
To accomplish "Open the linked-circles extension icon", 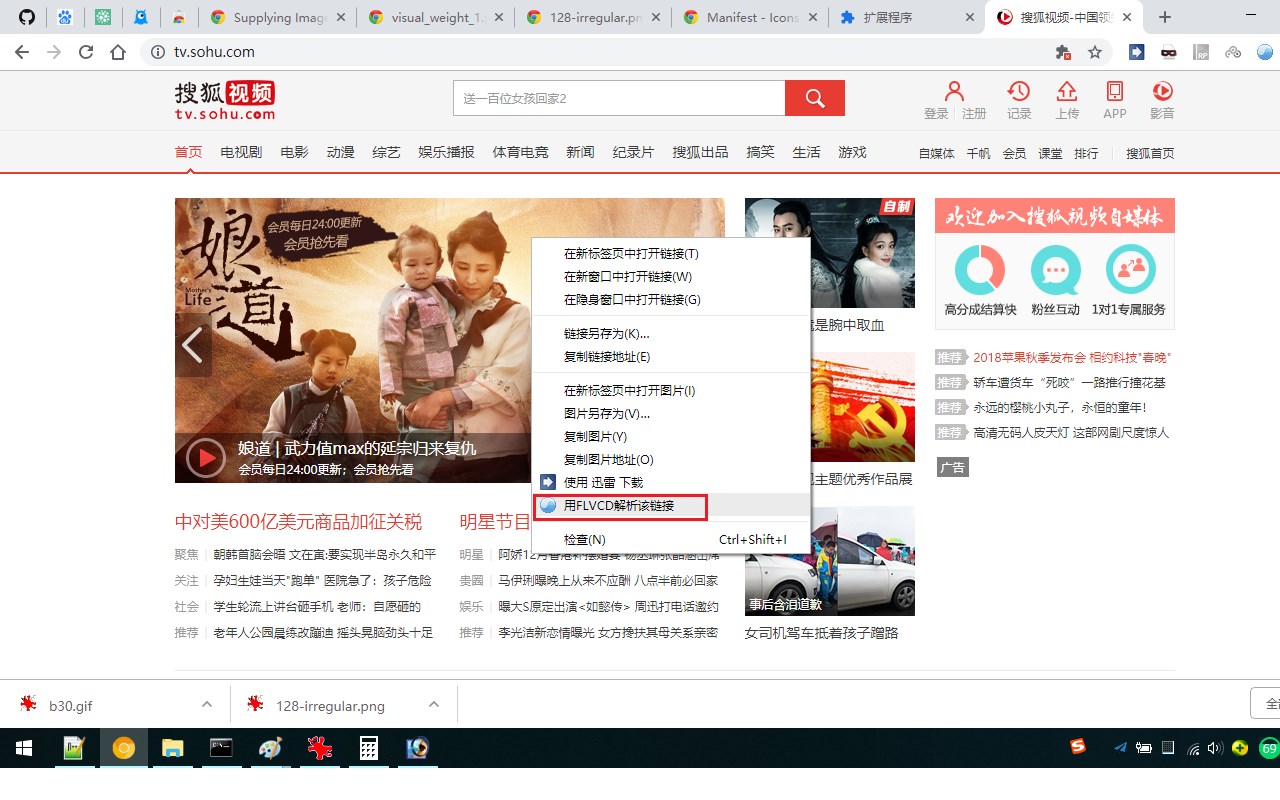I will (1233, 52).
